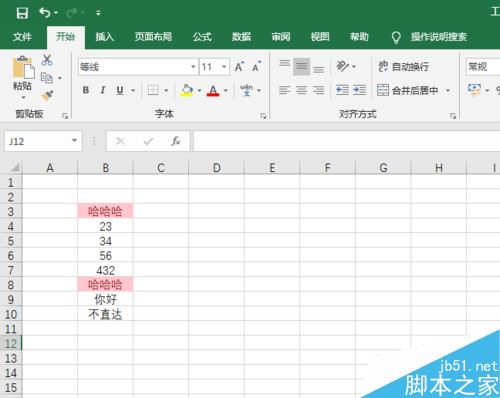Image resolution: width=500 pixels, height=398 pixels.
Task: Switch to the 开始 ribbon tab
Action: click(65, 36)
